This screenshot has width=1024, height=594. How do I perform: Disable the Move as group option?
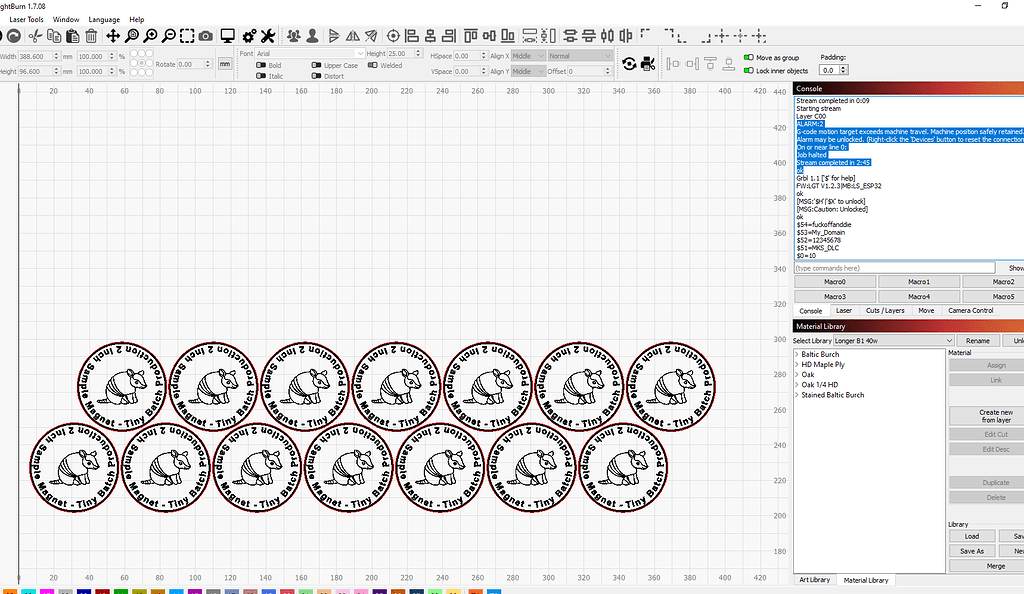(x=748, y=57)
